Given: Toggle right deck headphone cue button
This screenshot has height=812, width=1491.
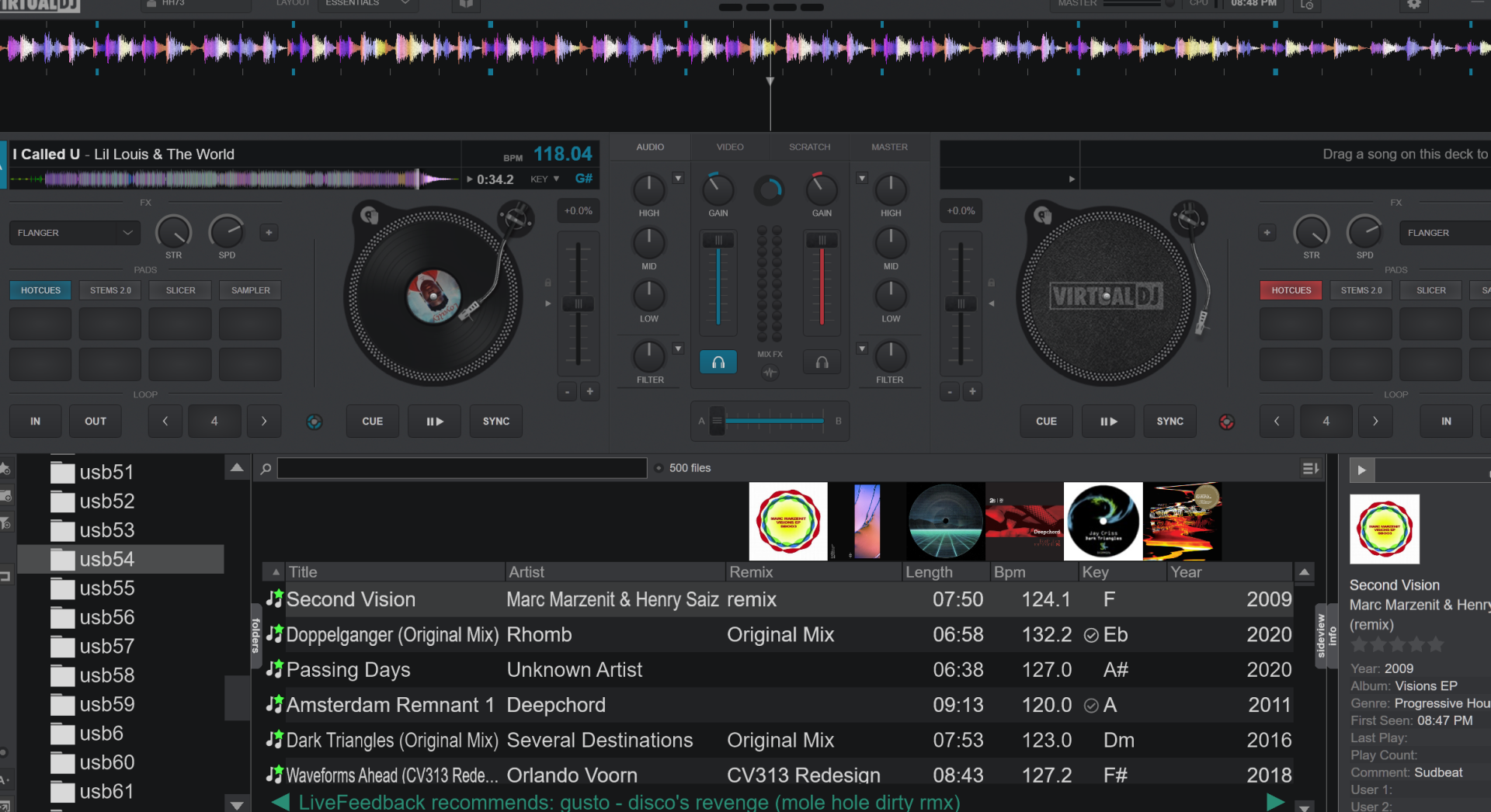Looking at the screenshot, I should pyautogui.click(x=822, y=362).
